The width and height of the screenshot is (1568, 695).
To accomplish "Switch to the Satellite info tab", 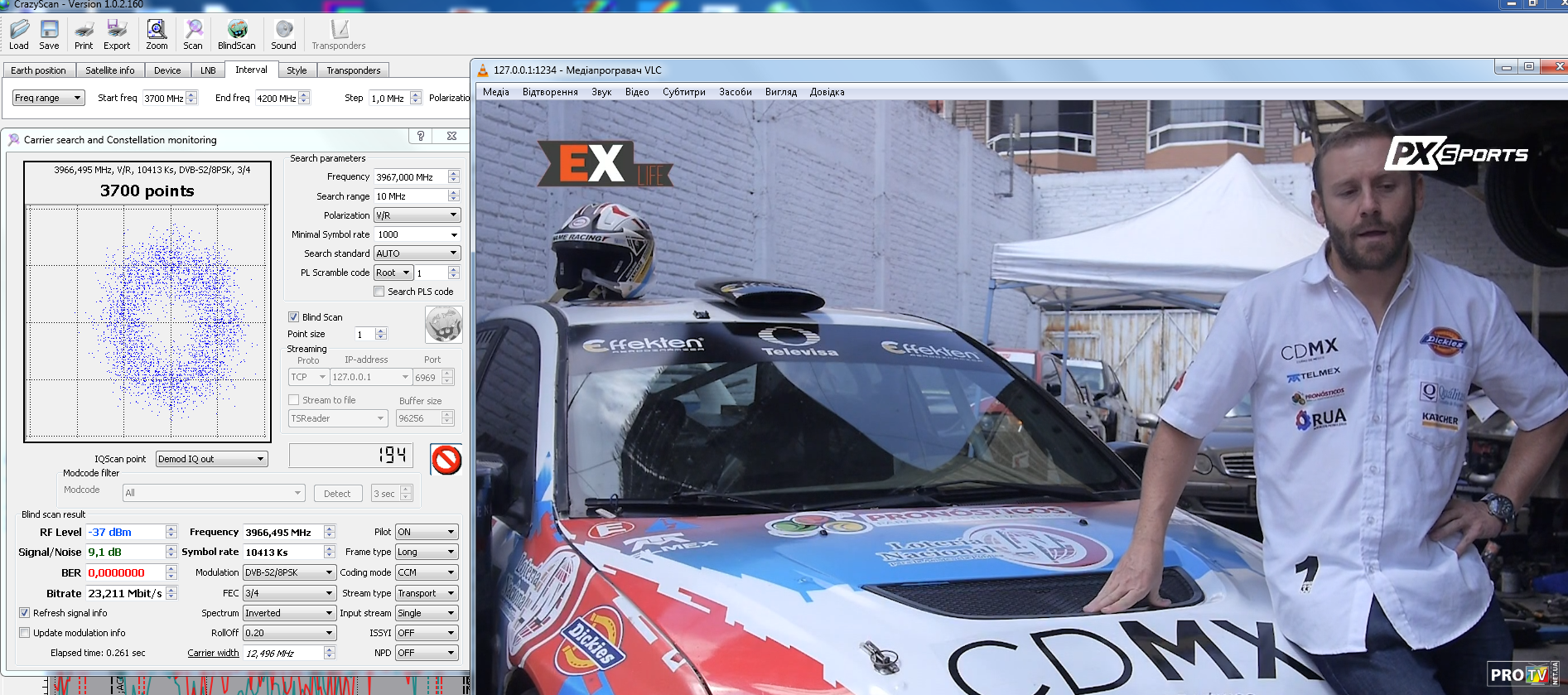I will 109,70.
